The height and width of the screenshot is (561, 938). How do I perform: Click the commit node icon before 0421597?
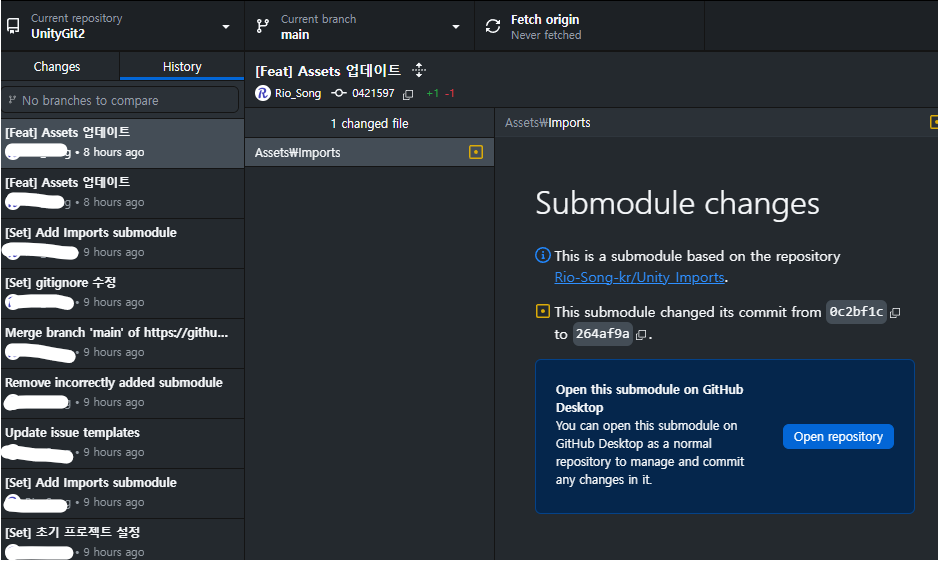coord(339,93)
